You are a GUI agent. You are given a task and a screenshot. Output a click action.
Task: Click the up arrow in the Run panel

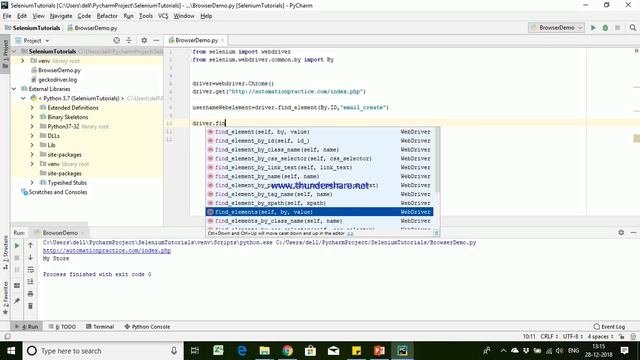point(31,246)
